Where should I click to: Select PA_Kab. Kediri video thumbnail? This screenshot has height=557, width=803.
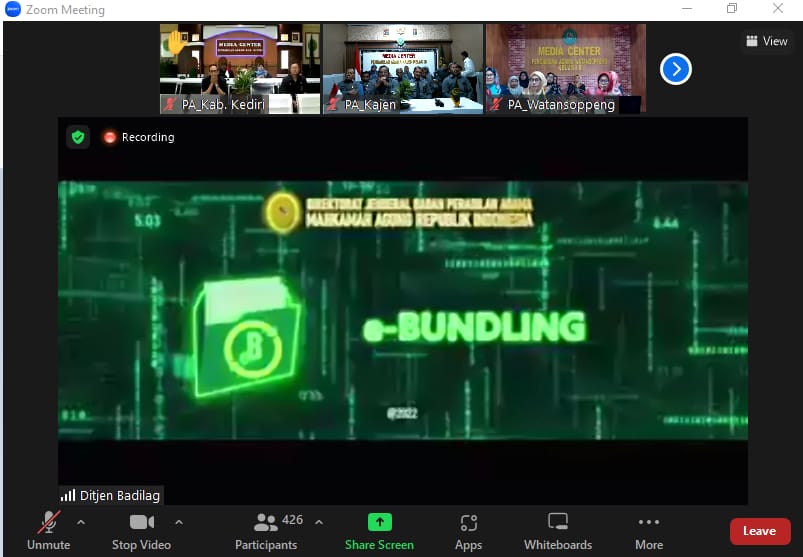pyautogui.click(x=240, y=69)
